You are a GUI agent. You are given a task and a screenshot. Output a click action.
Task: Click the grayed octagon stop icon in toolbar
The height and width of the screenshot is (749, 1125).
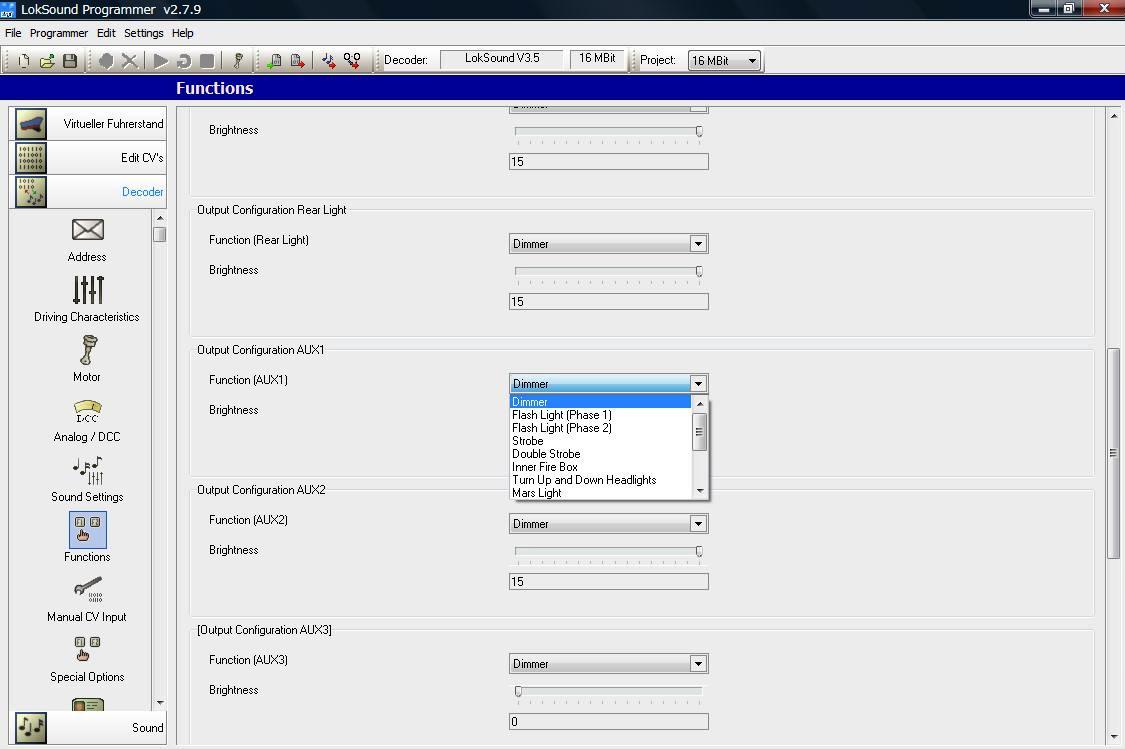coord(106,61)
